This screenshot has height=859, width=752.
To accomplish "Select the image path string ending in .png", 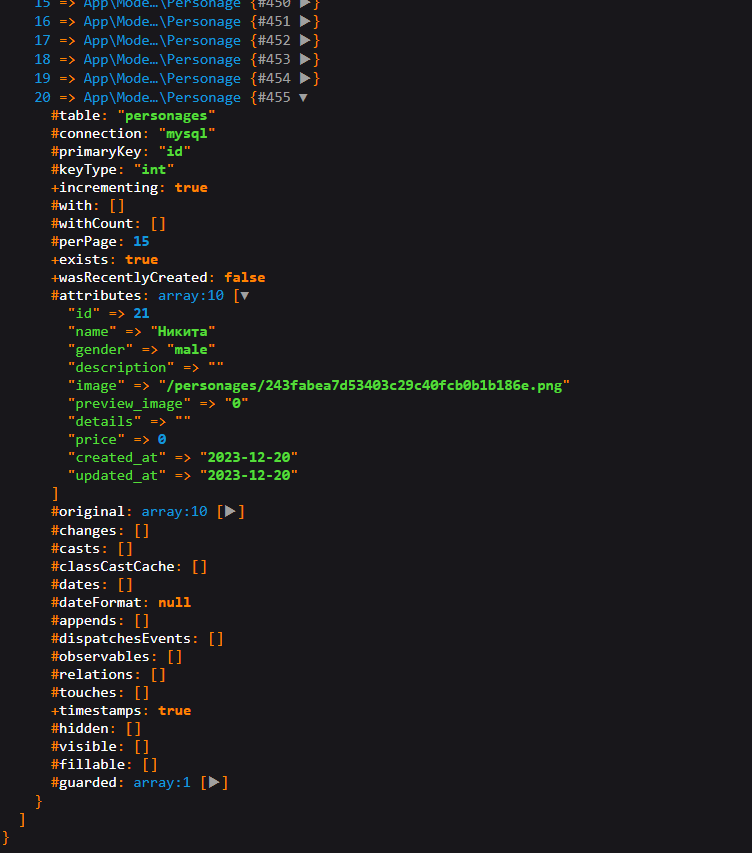I will tap(364, 385).
